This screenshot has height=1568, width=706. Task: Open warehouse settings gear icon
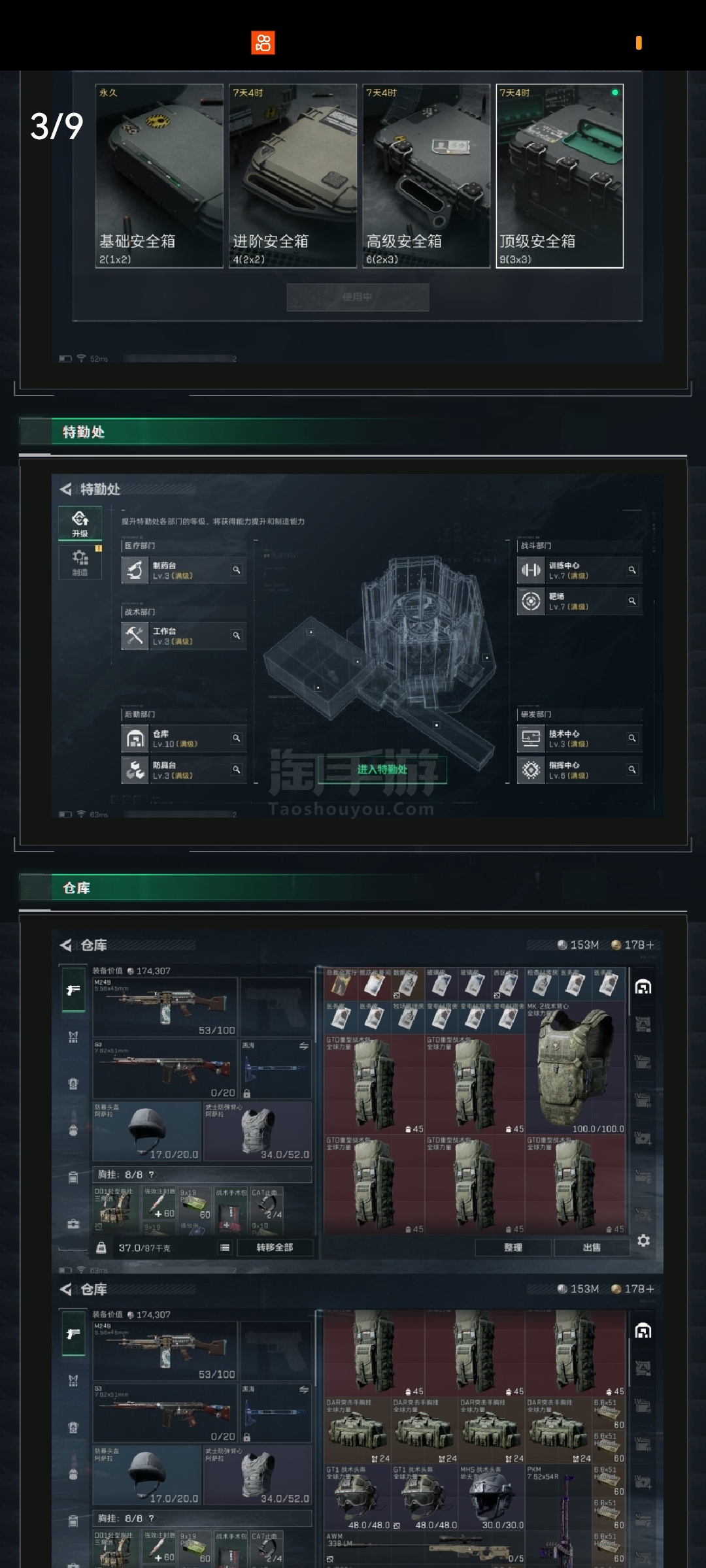[x=643, y=1240]
